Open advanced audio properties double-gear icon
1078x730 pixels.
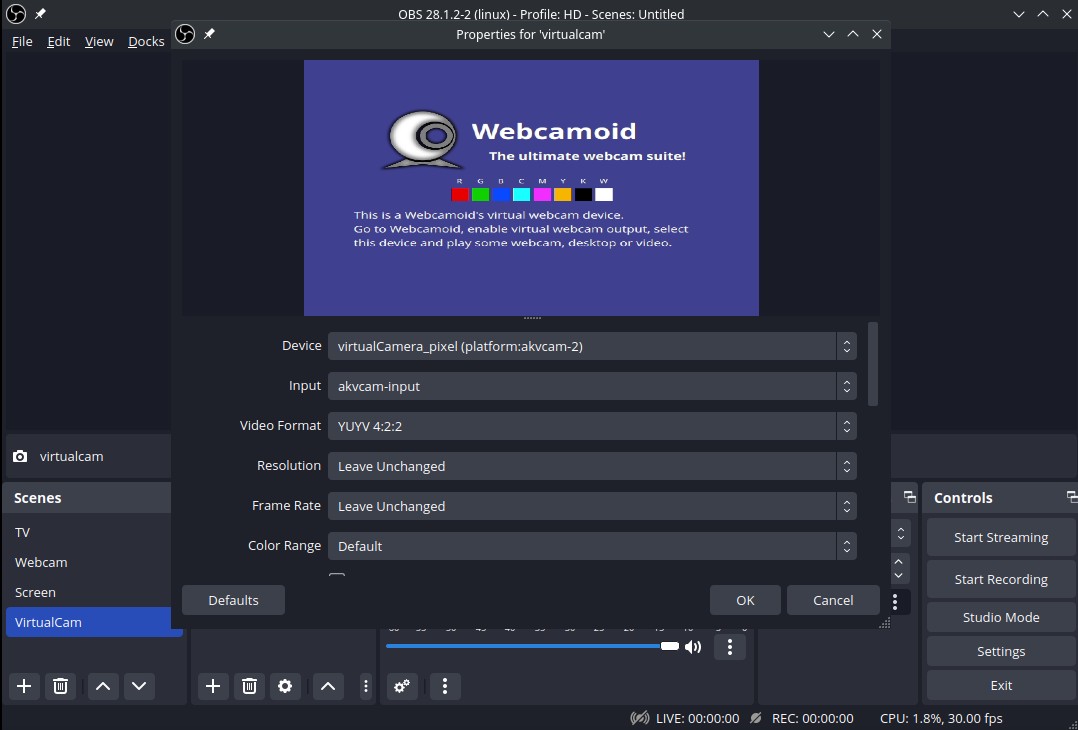(x=402, y=686)
